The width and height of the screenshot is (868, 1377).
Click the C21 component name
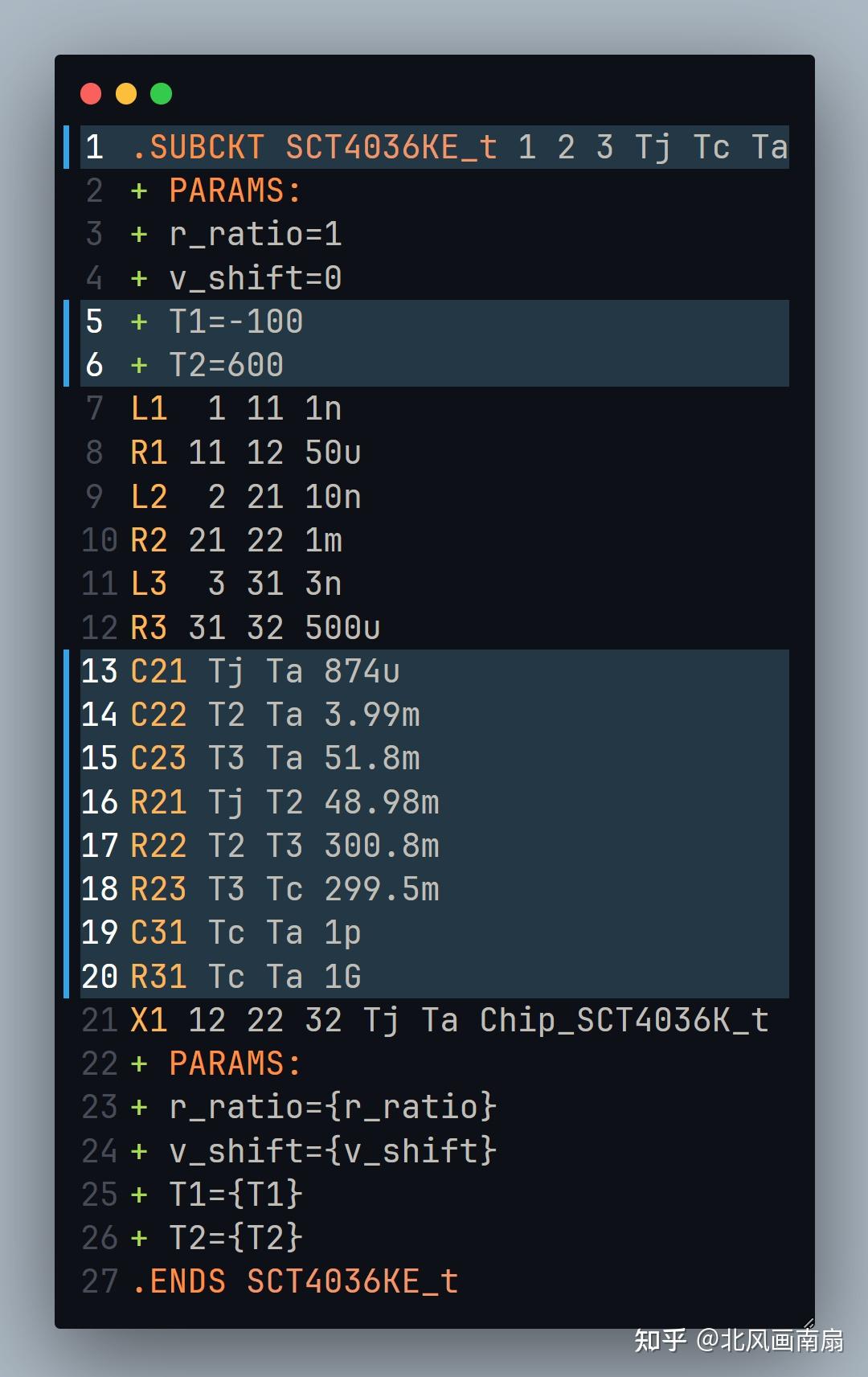pos(158,671)
